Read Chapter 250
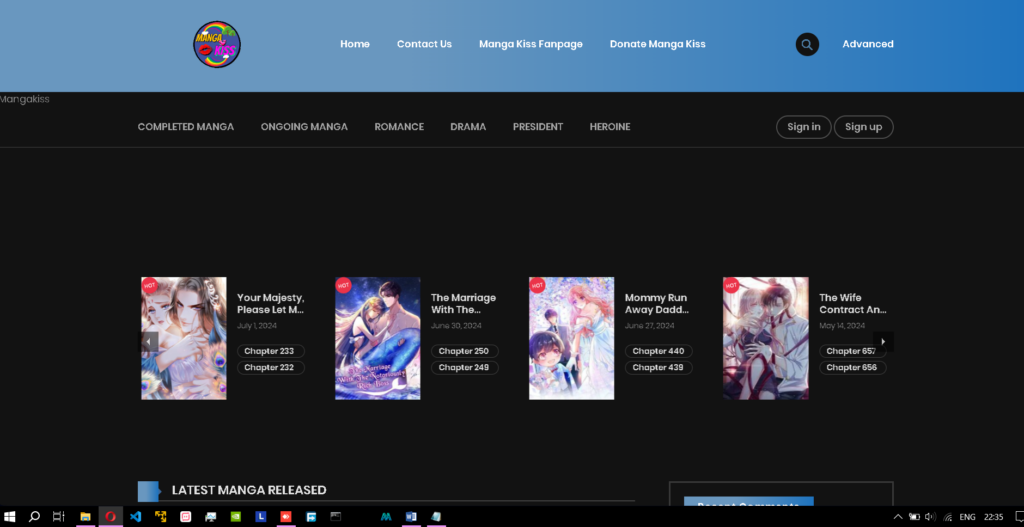The height and width of the screenshot is (527, 1024). tap(464, 351)
